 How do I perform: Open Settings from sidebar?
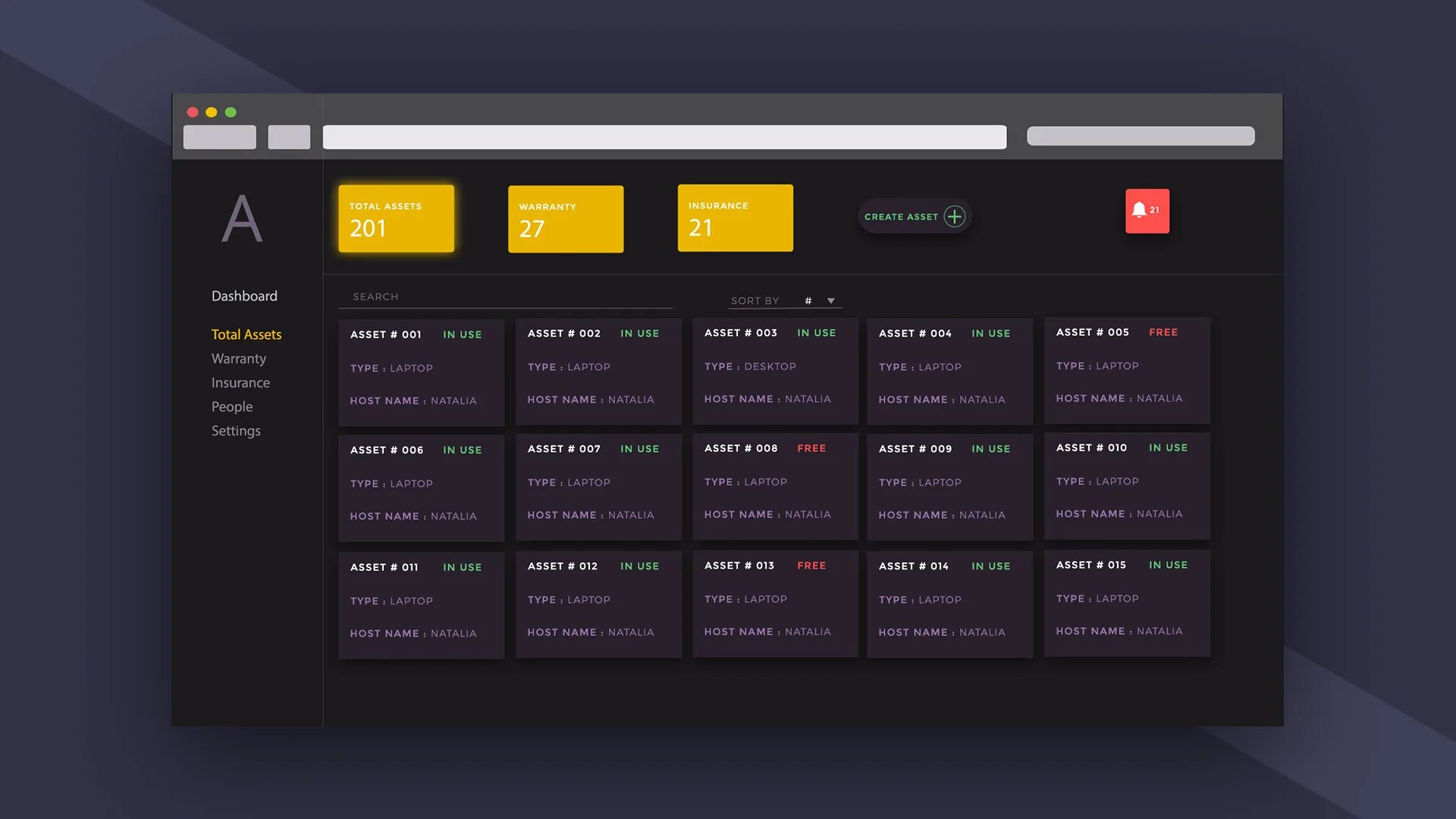[x=235, y=430]
